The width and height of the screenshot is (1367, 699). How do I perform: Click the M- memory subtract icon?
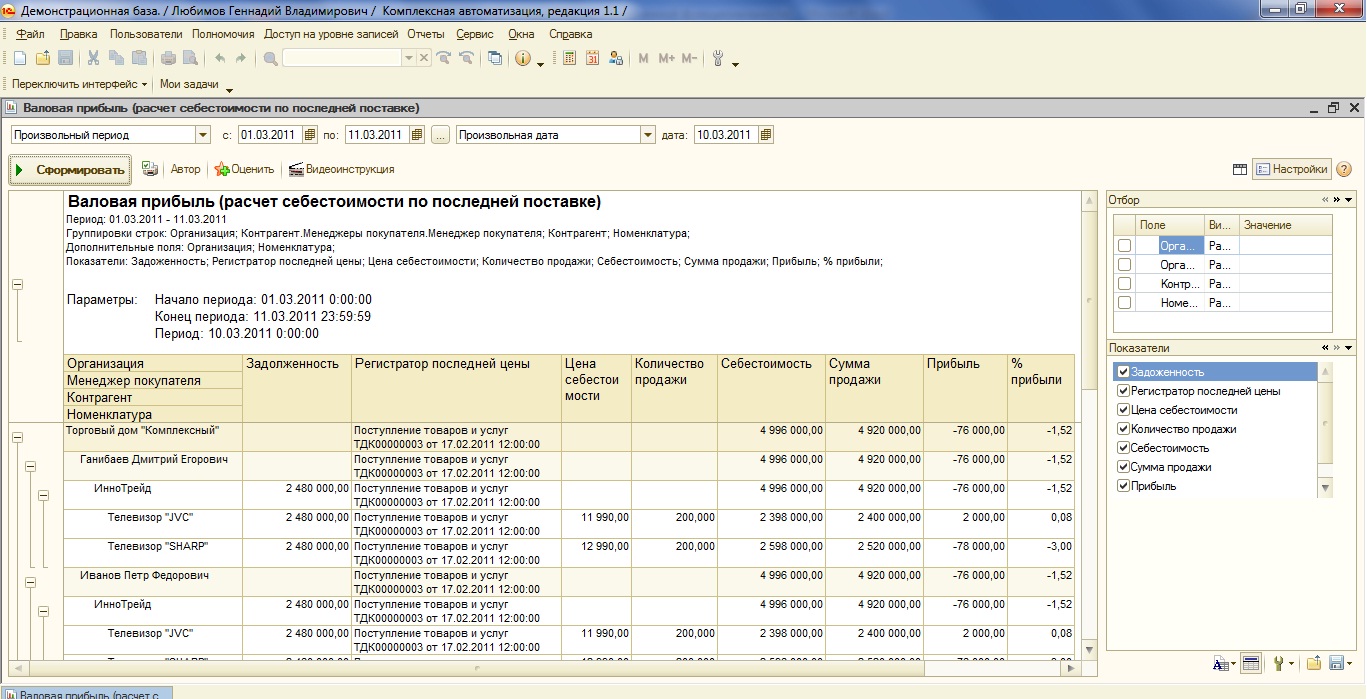[689, 59]
